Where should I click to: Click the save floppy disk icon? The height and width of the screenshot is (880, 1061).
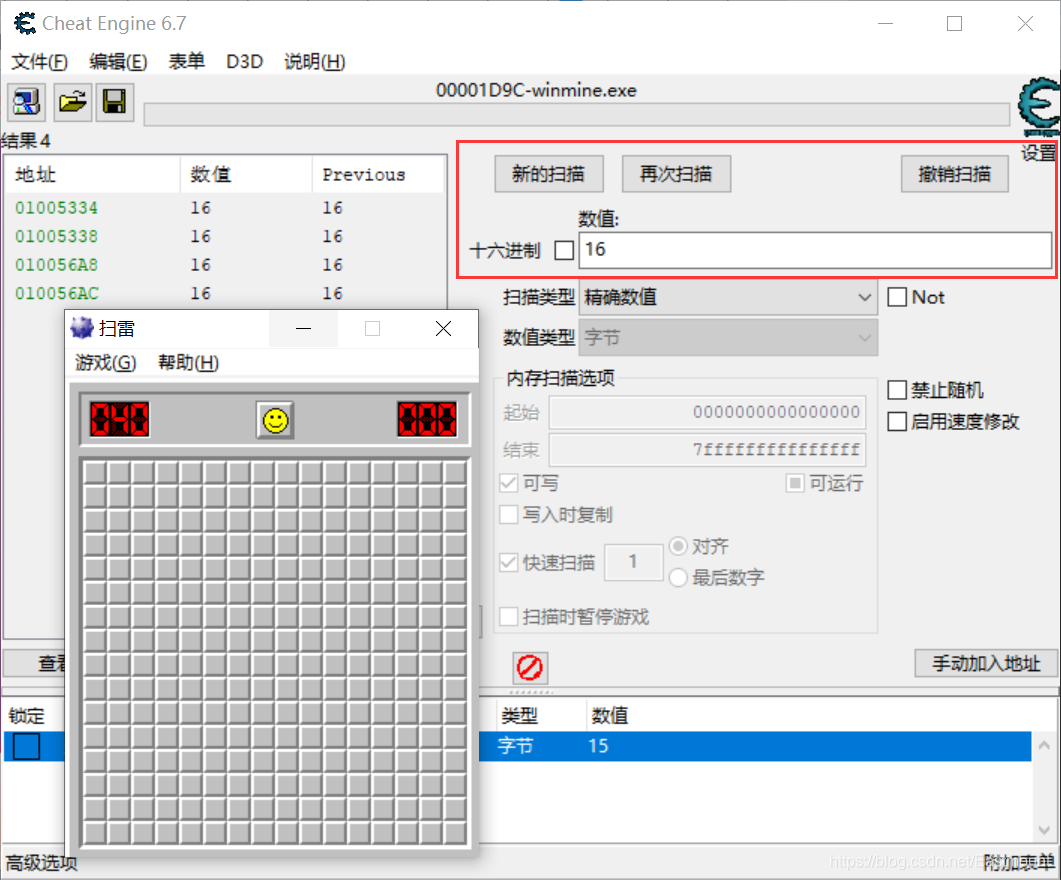click(114, 102)
